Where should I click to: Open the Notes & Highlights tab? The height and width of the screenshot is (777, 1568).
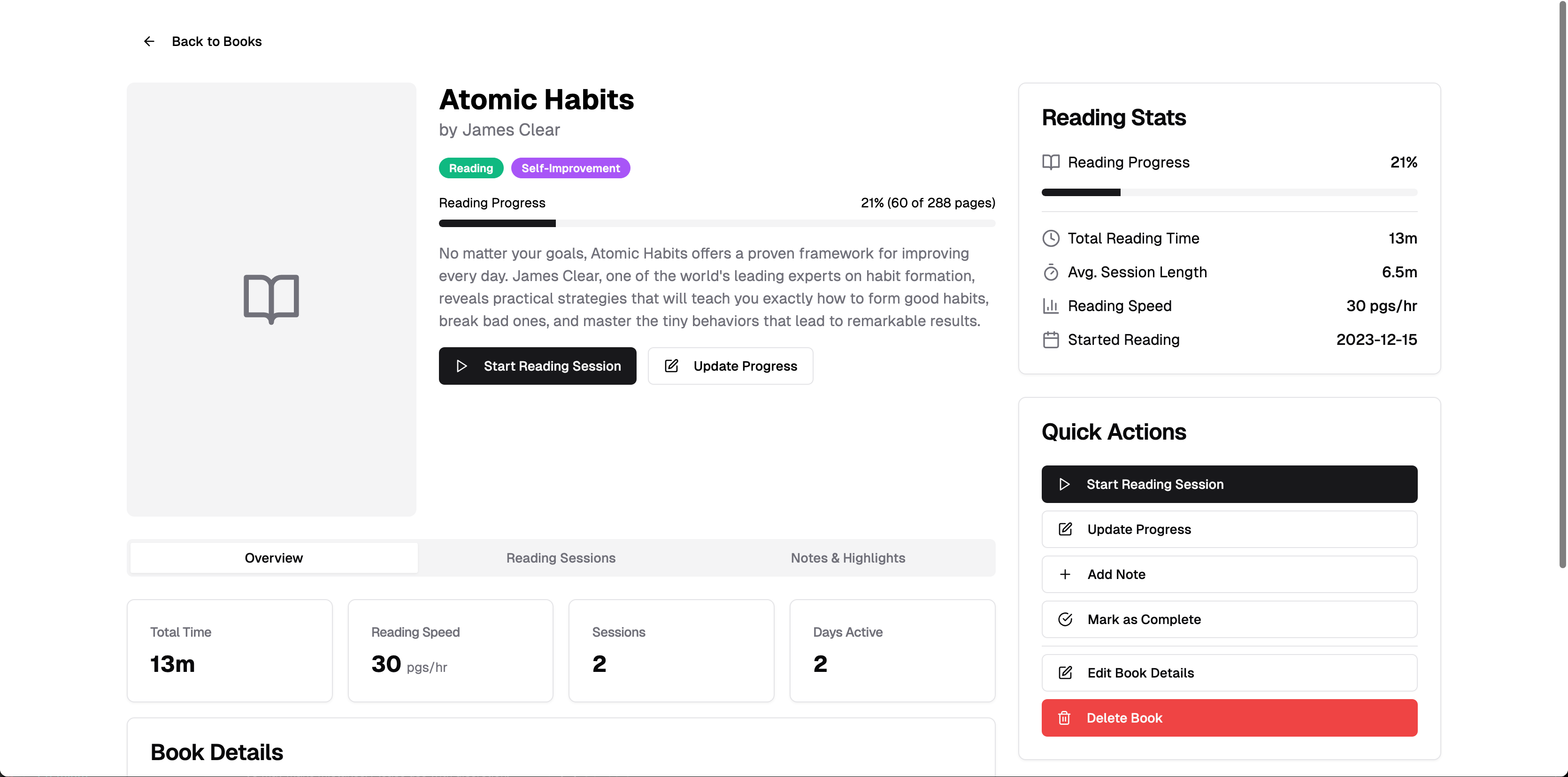848,558
